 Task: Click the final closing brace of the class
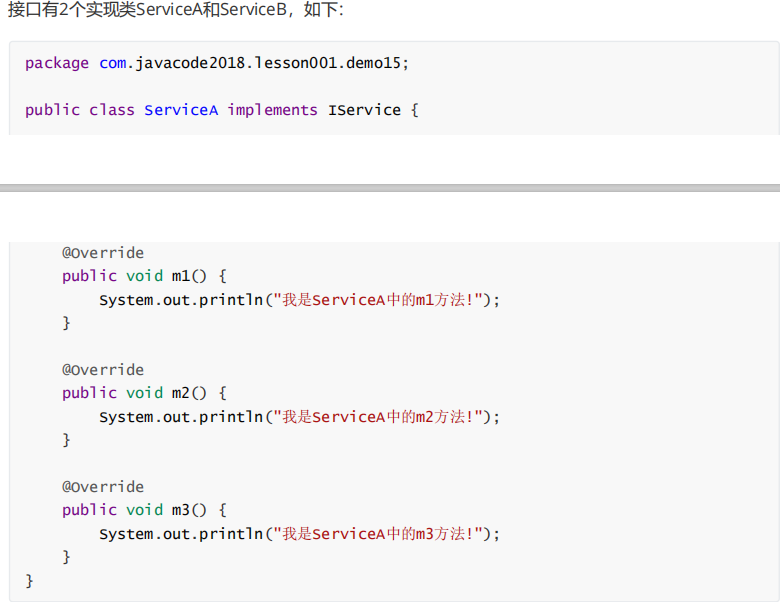pos(30,580)
